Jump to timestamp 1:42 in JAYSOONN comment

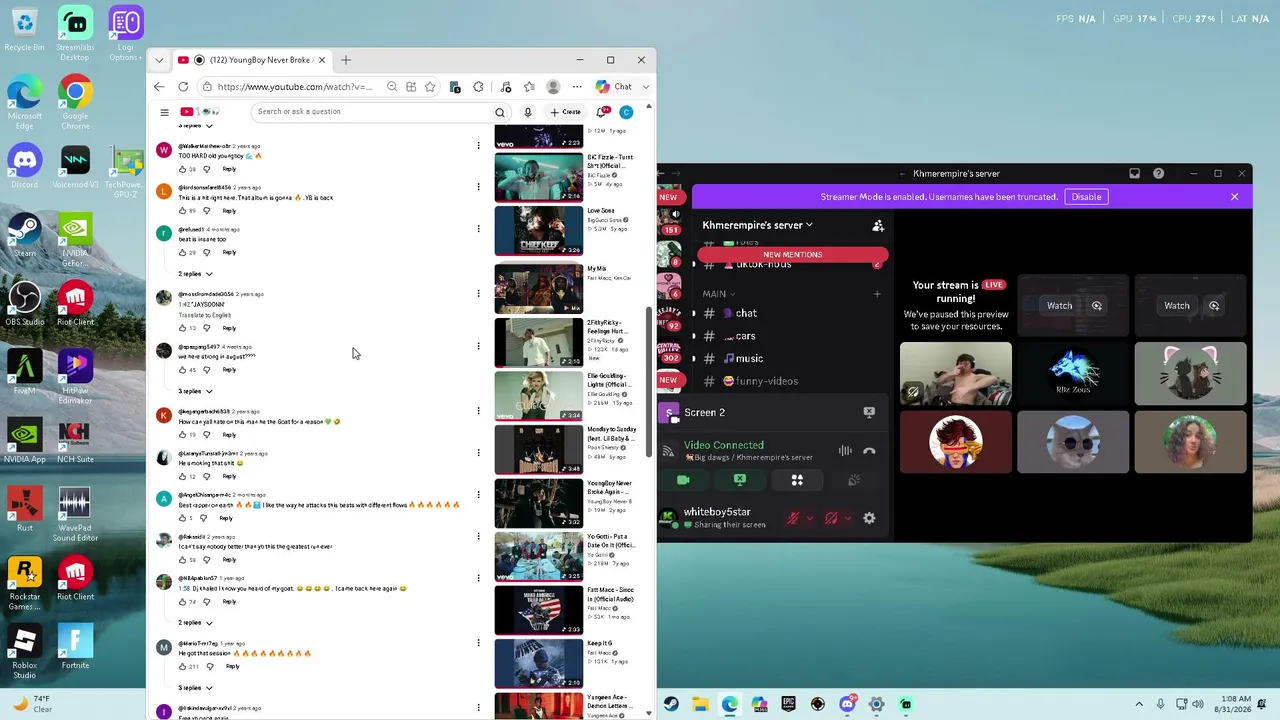coord(184,304)
